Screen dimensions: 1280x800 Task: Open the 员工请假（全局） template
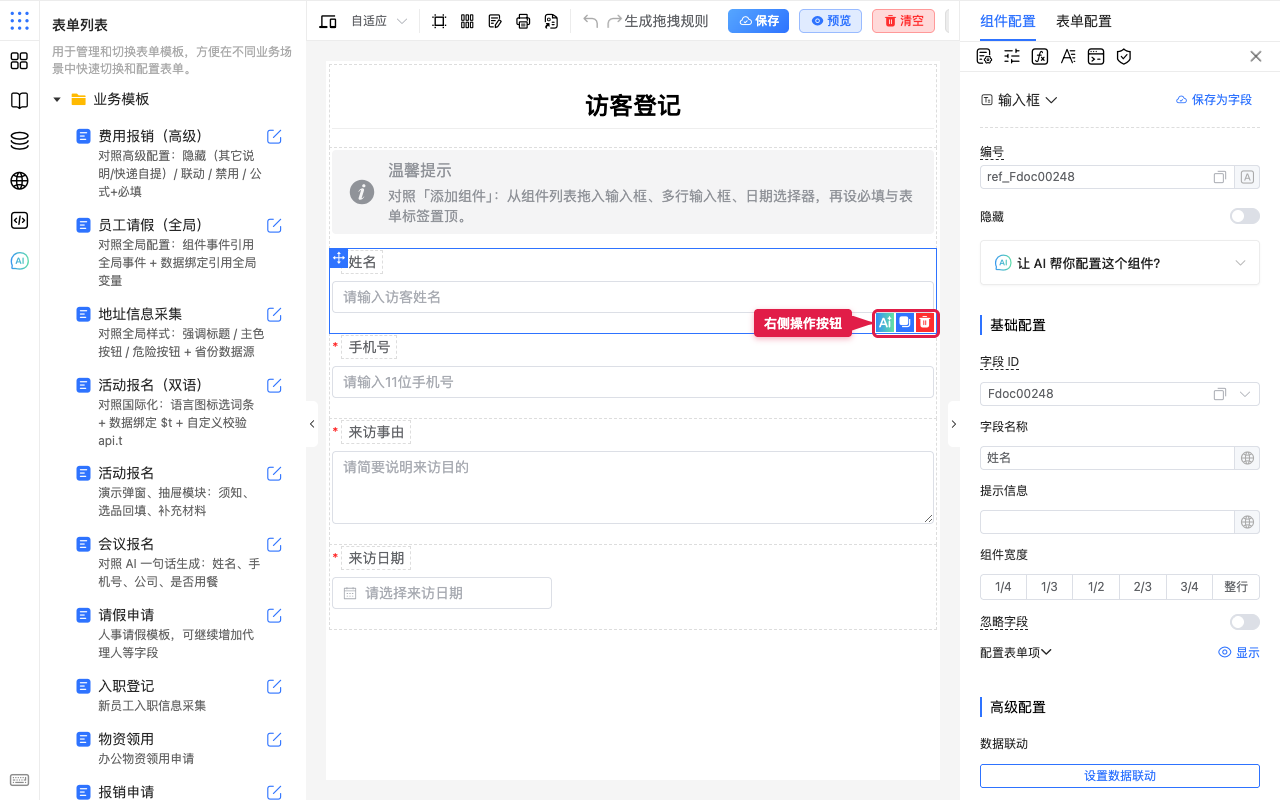pyautogui.click(x=151, y=225)
